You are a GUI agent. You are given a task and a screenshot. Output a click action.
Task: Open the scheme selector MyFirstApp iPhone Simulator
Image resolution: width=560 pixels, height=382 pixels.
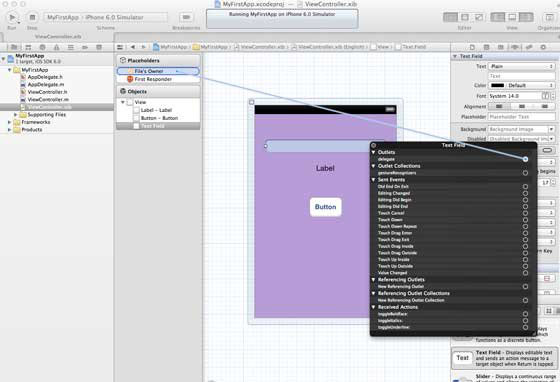tap(105, 17)
